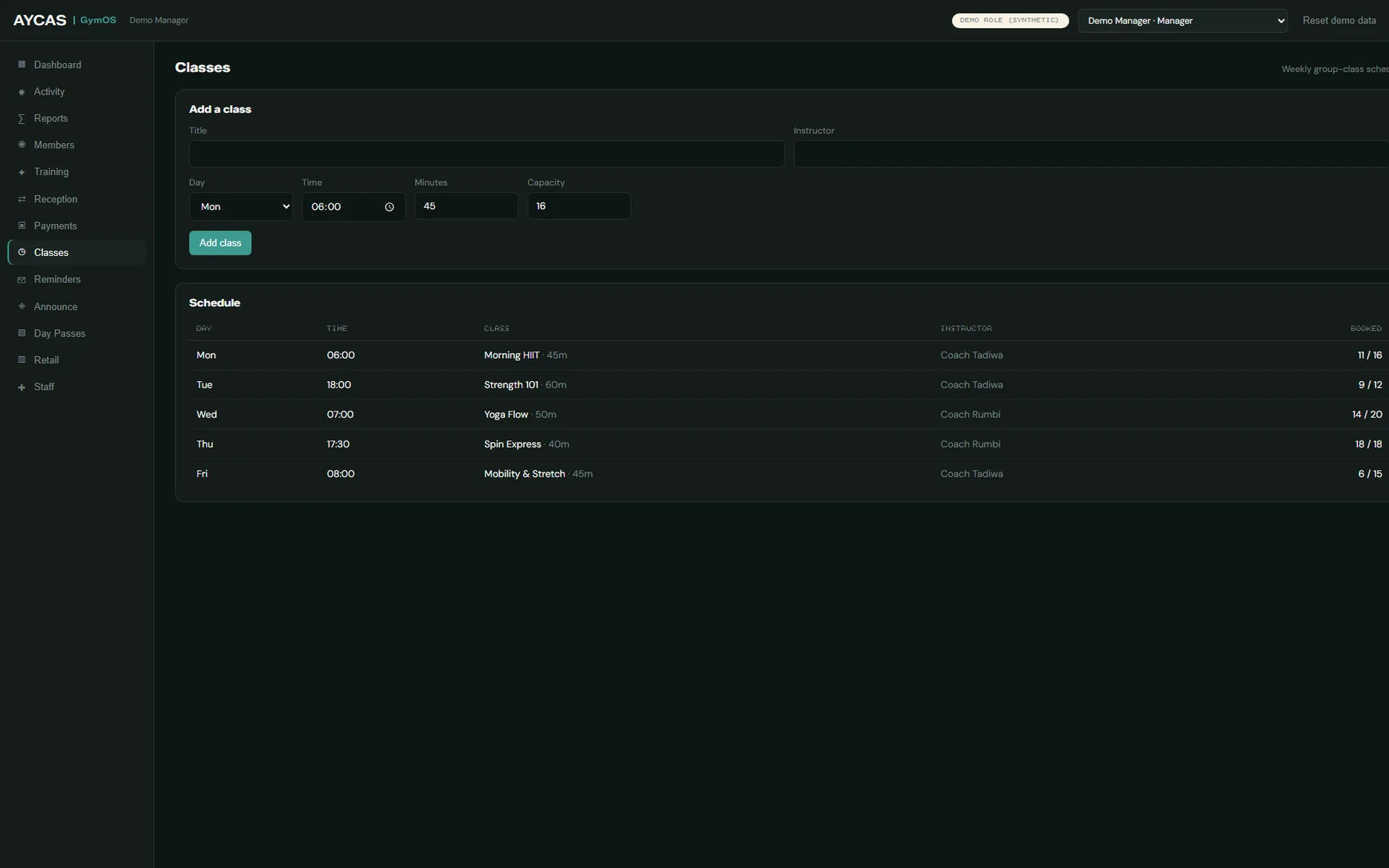Click the Reception arrows icon

click(22, 199)
